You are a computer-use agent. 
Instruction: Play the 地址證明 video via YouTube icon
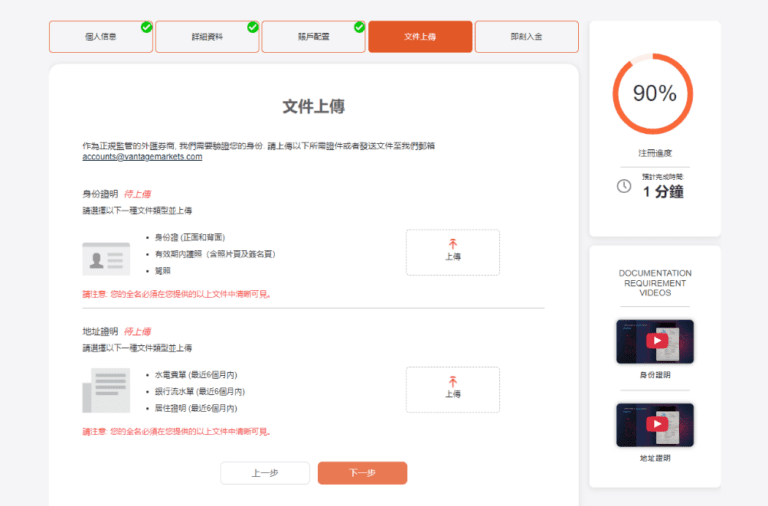655,424
